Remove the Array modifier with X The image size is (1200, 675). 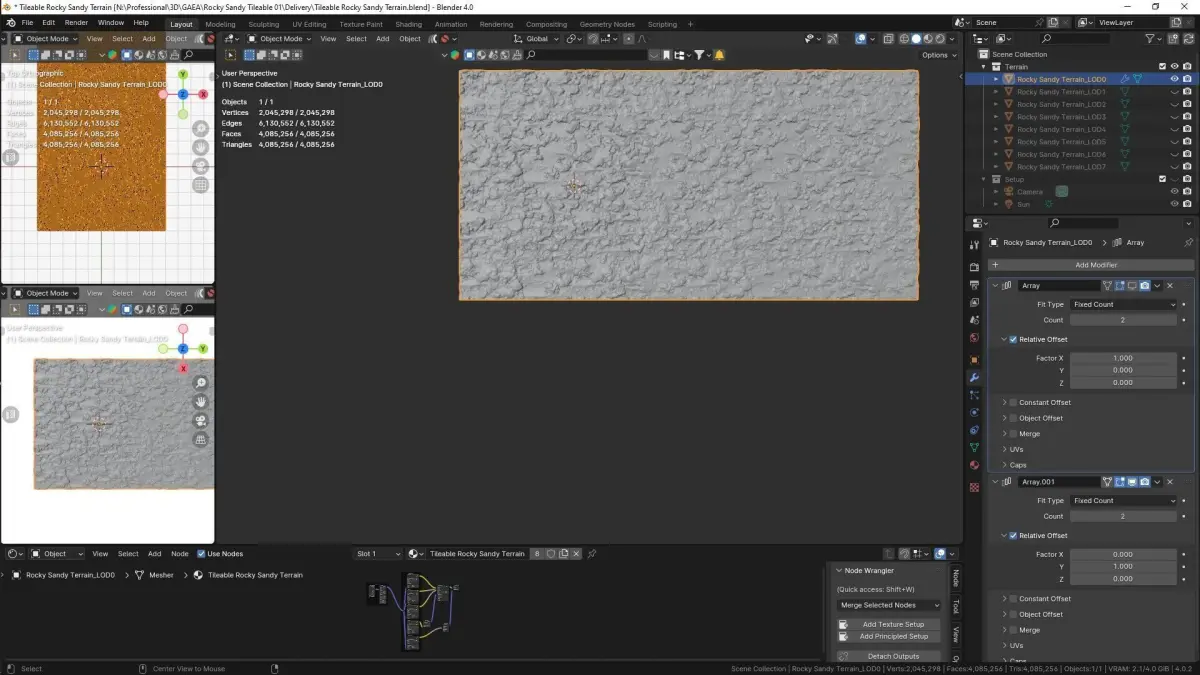[x=1170, y=286]
